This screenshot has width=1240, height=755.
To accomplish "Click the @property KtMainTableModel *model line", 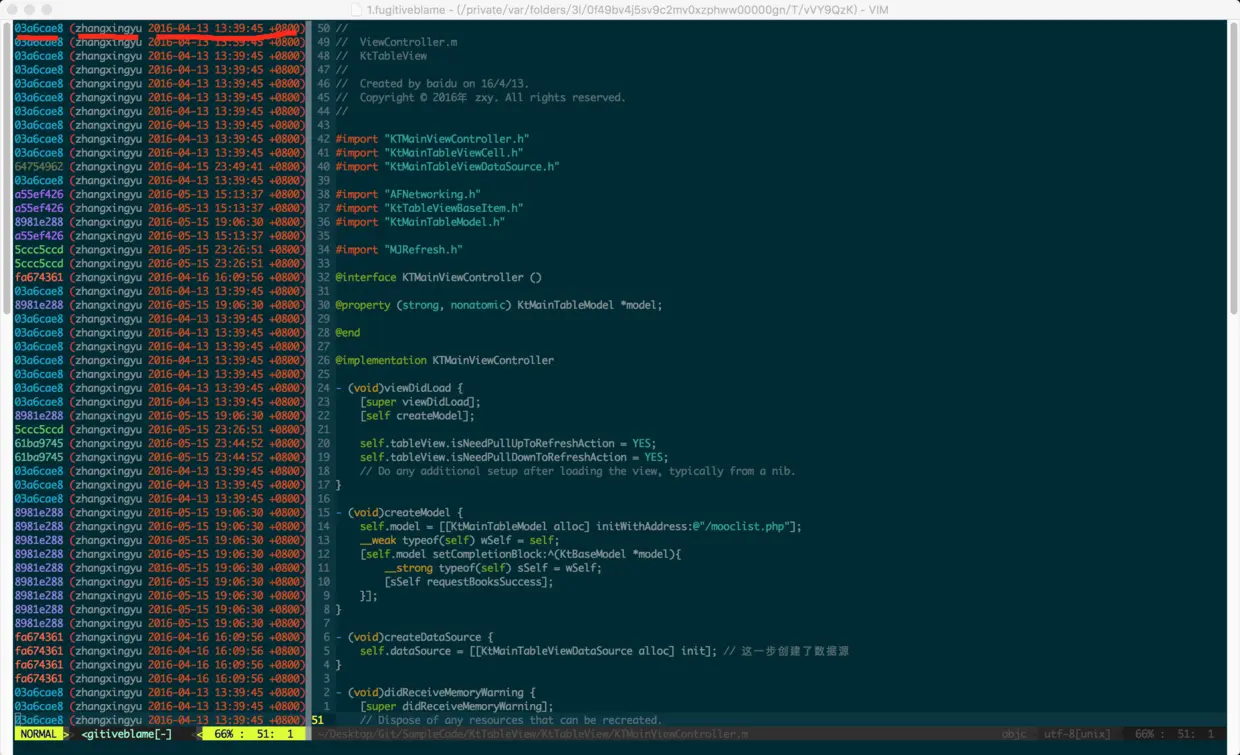I will [x=499, y=305].
